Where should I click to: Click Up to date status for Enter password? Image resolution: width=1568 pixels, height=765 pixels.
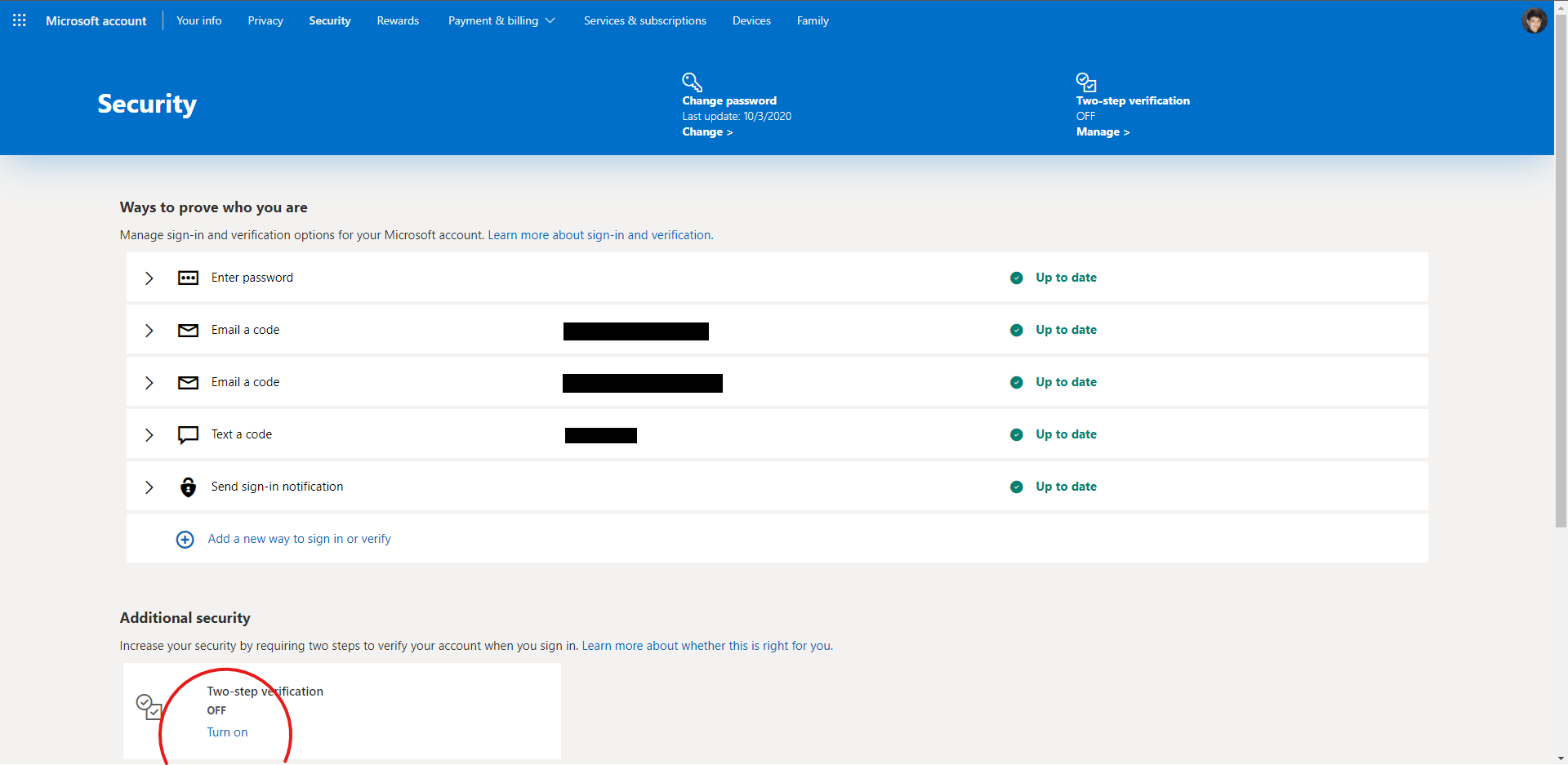coord(1066,278)
